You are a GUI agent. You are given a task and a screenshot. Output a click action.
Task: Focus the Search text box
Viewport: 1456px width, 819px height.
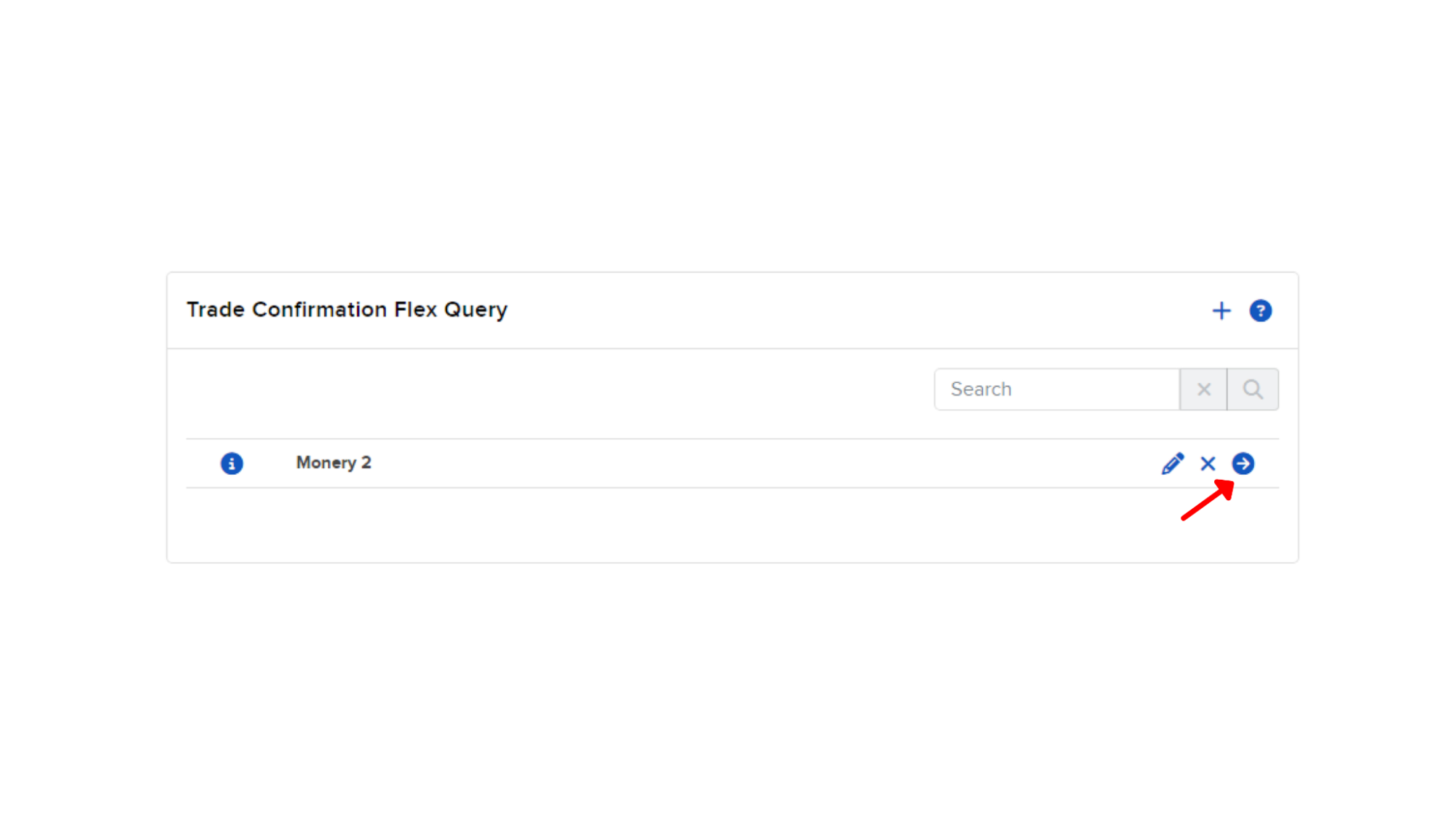click(1057, 389)
